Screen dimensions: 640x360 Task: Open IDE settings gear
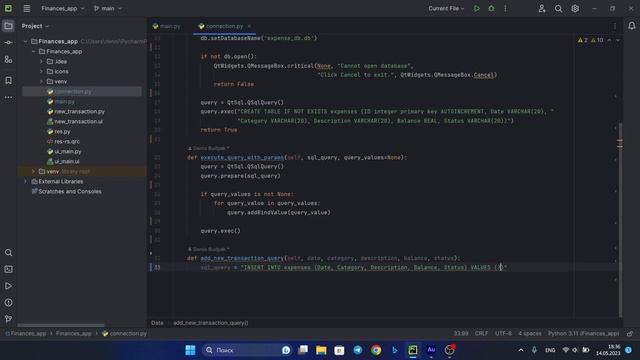pyautogui.click(x=575, y=8)
